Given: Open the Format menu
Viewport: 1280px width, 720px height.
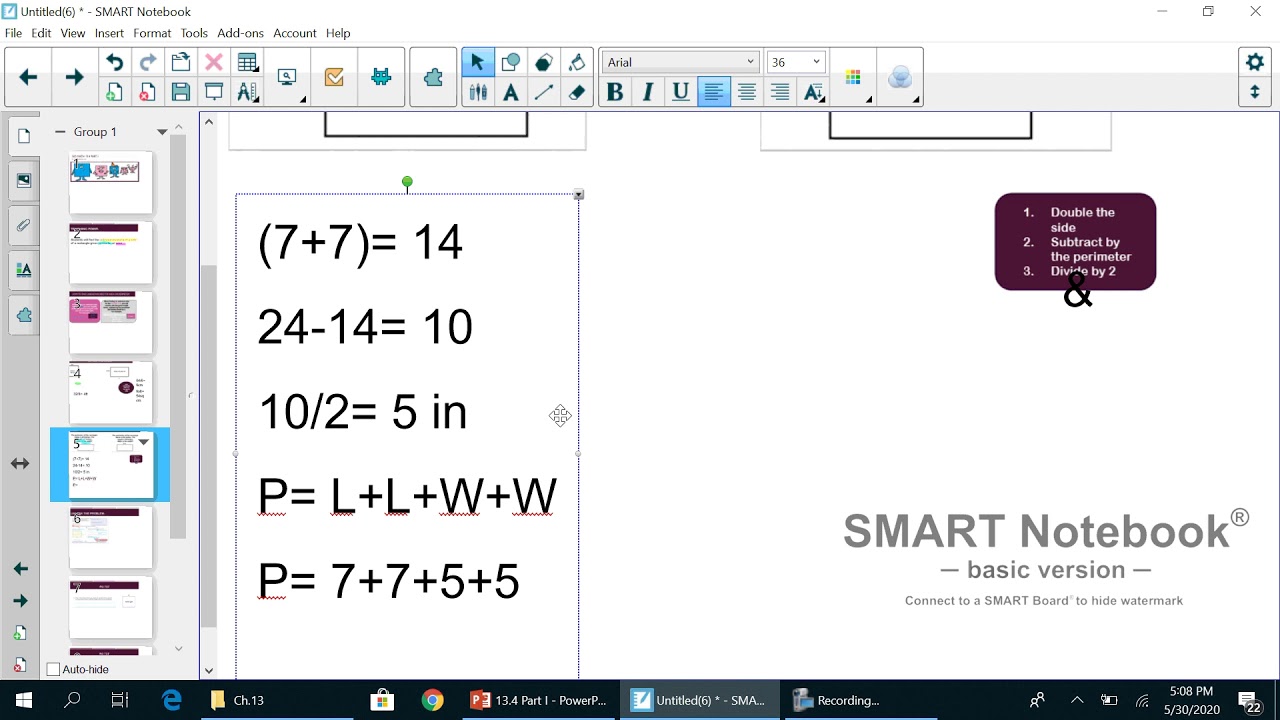Looking at the screenshot, I should [x=152, y=33].
